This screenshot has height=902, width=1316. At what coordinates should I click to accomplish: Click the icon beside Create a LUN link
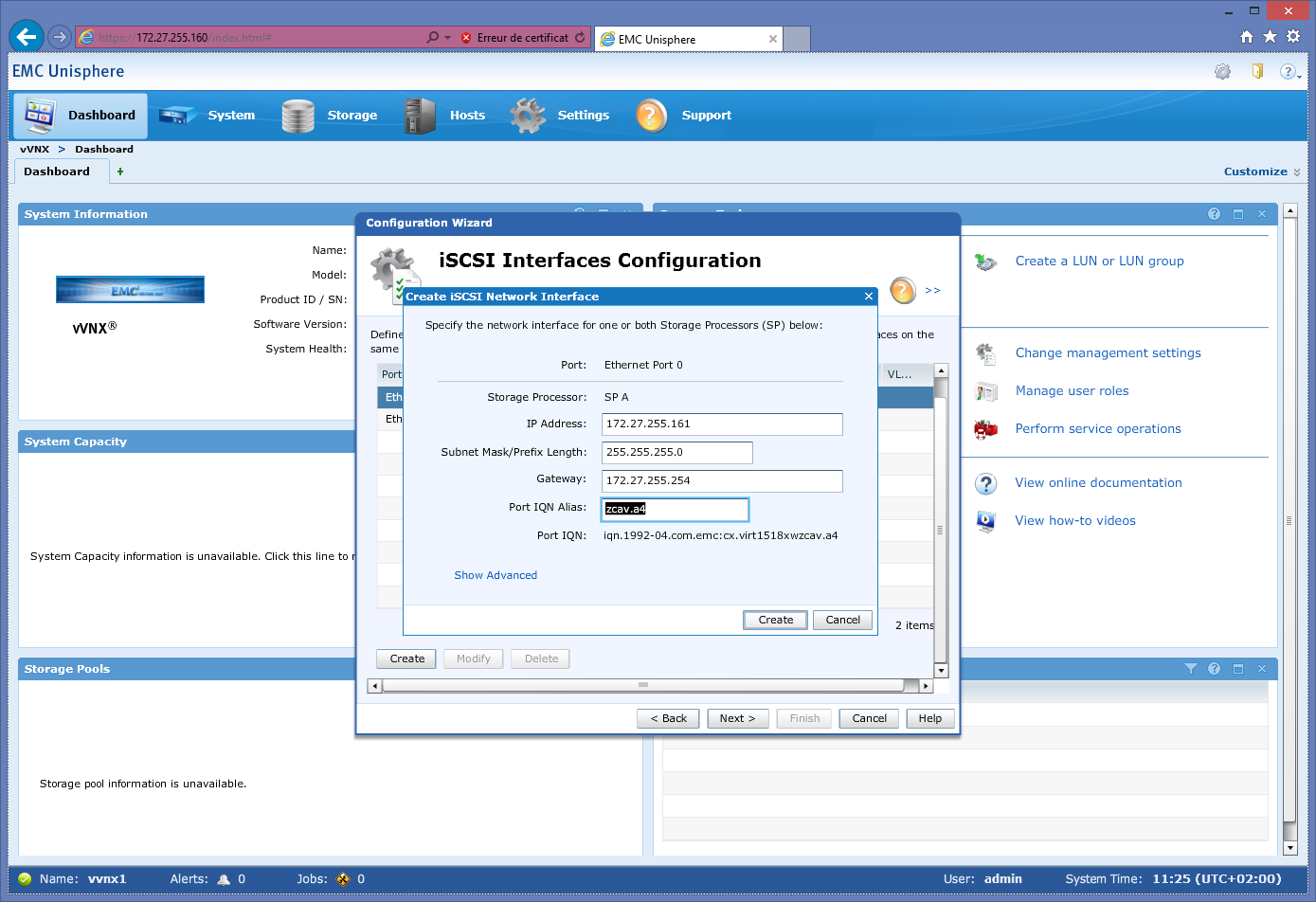click(x=986, y=262)
